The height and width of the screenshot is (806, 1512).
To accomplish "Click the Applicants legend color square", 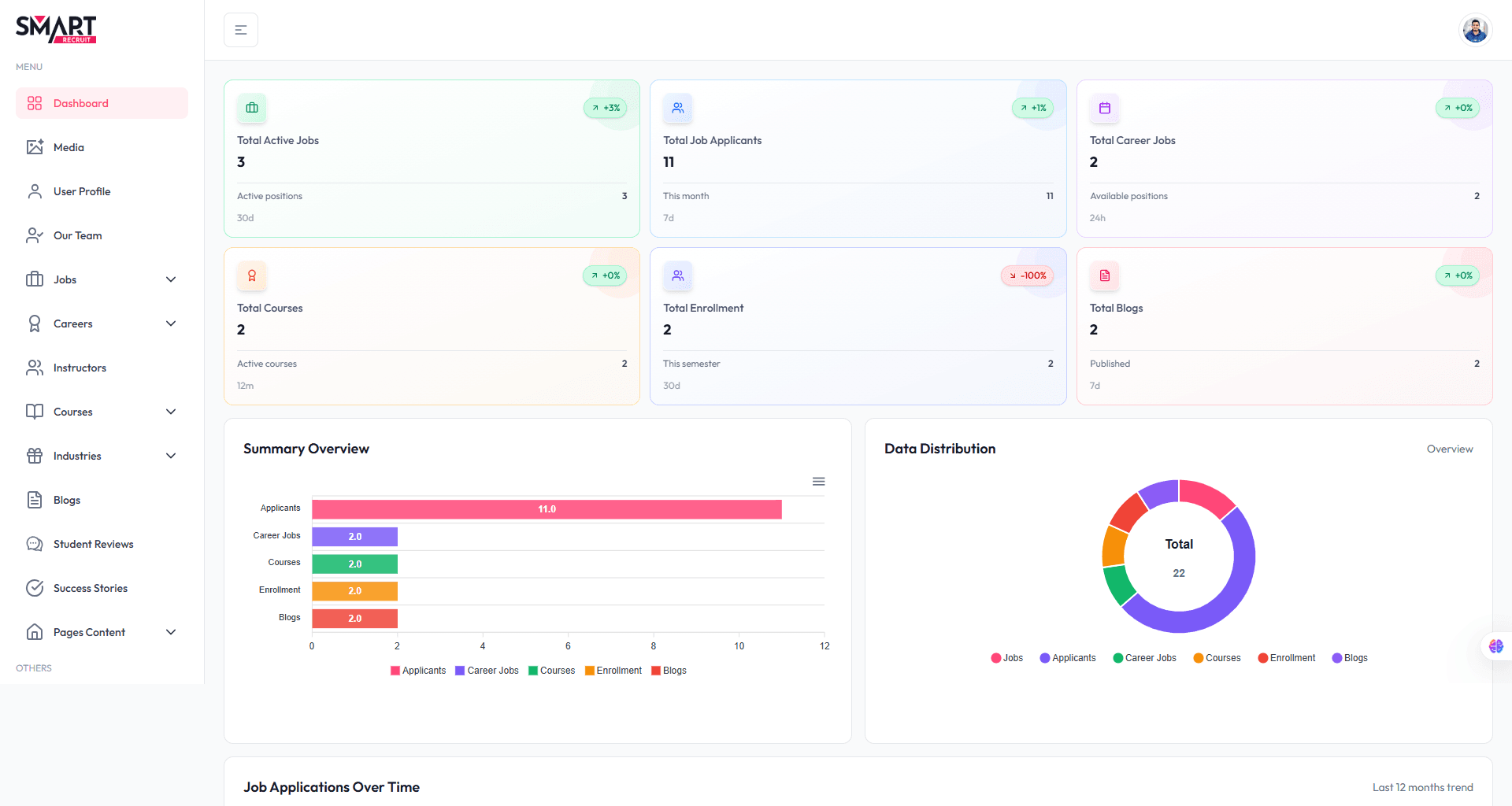I will pyautogui.click(x=395, y=670).
